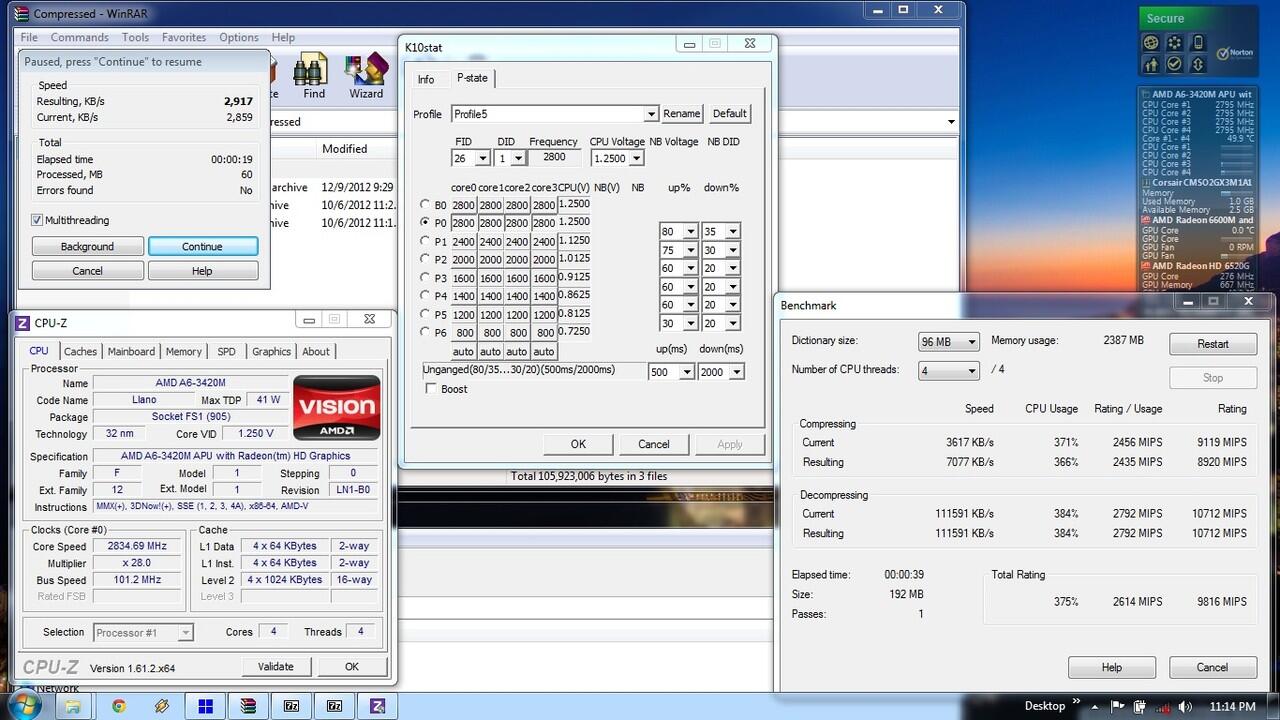
Task: Launch Google Chrome from the taskbar
Action: click(x=119, y=706)
